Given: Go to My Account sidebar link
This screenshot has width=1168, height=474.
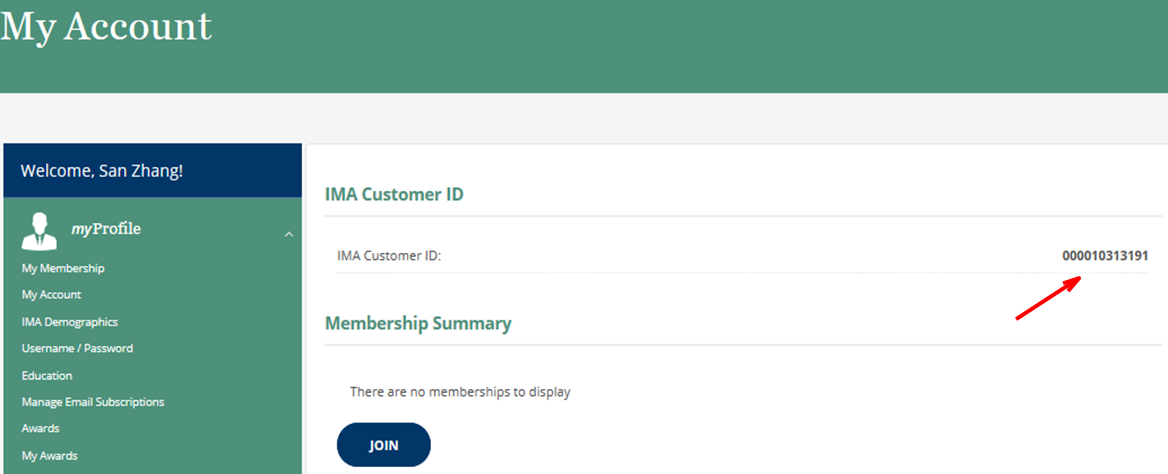Looking at the screenshot, I should pos(52,295).
